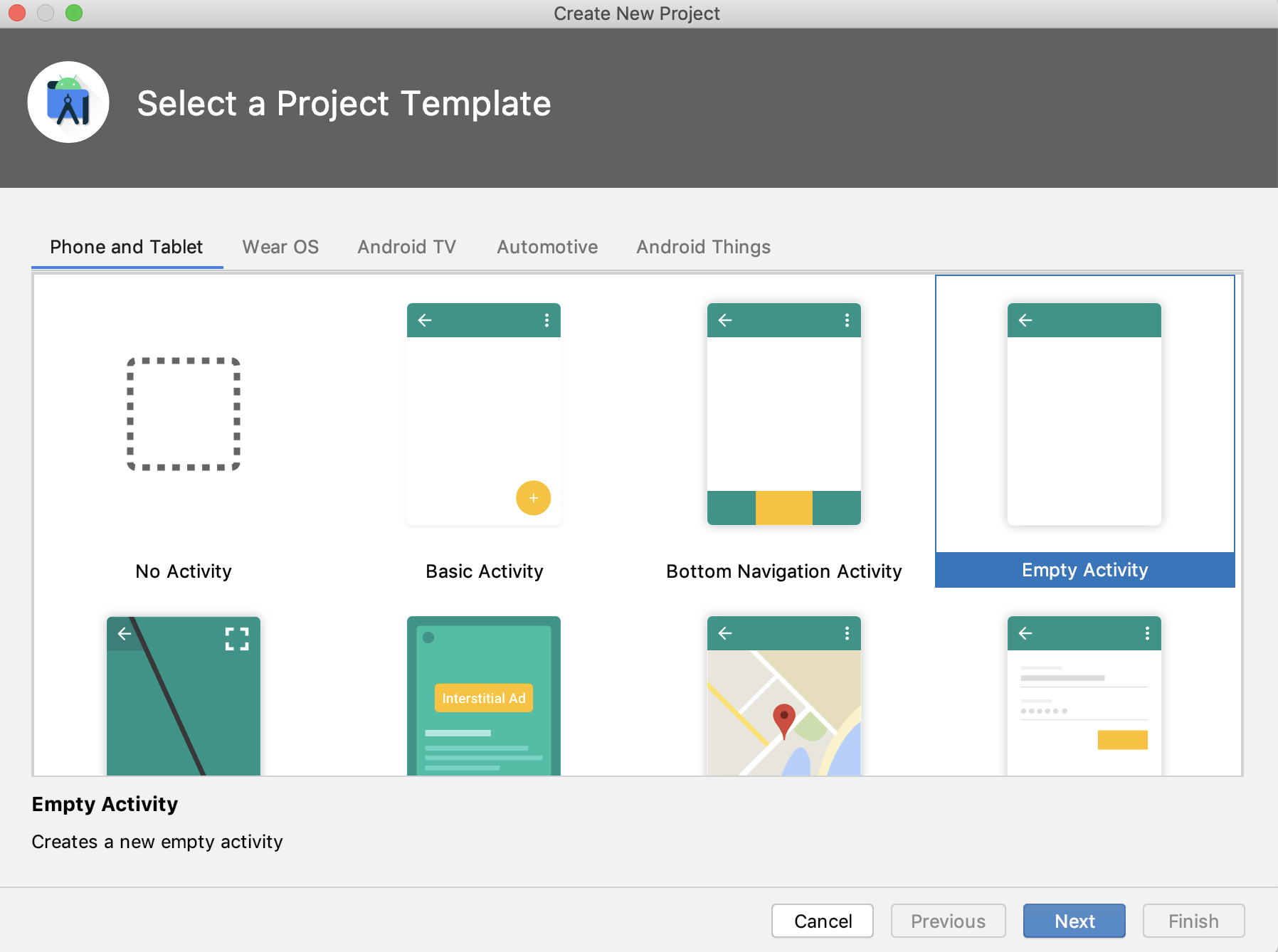Click the Android Studio logo icon

[x=68, y=102]
